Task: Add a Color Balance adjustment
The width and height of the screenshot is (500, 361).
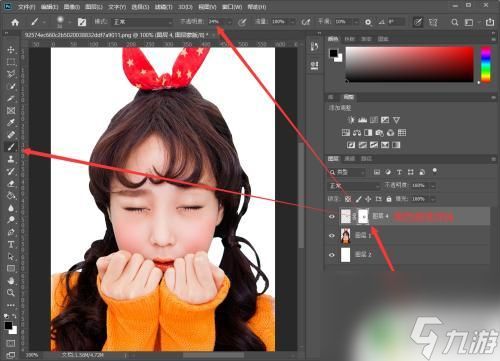Action: (357, 133)
